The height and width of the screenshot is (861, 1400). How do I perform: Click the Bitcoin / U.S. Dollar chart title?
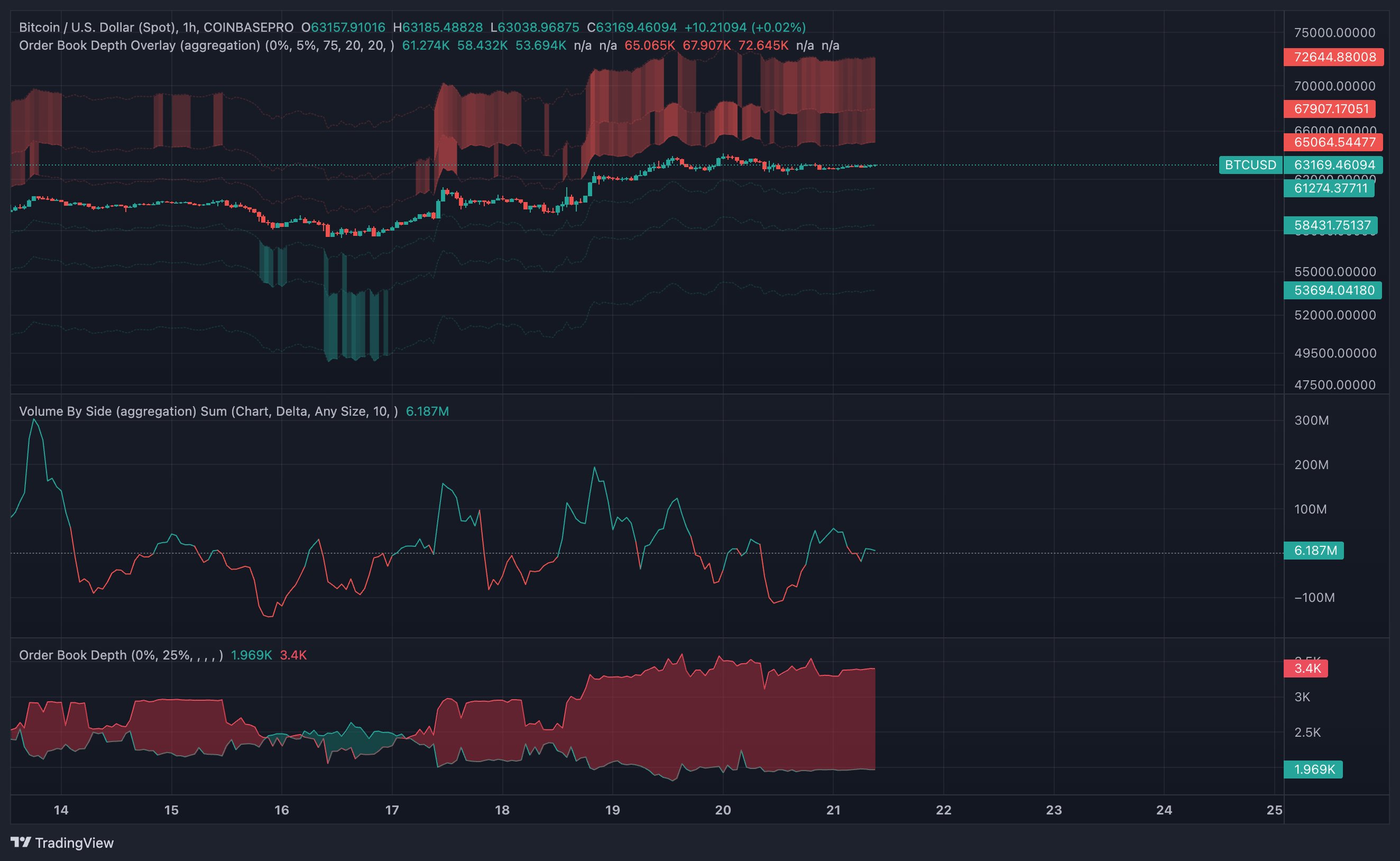156,28
